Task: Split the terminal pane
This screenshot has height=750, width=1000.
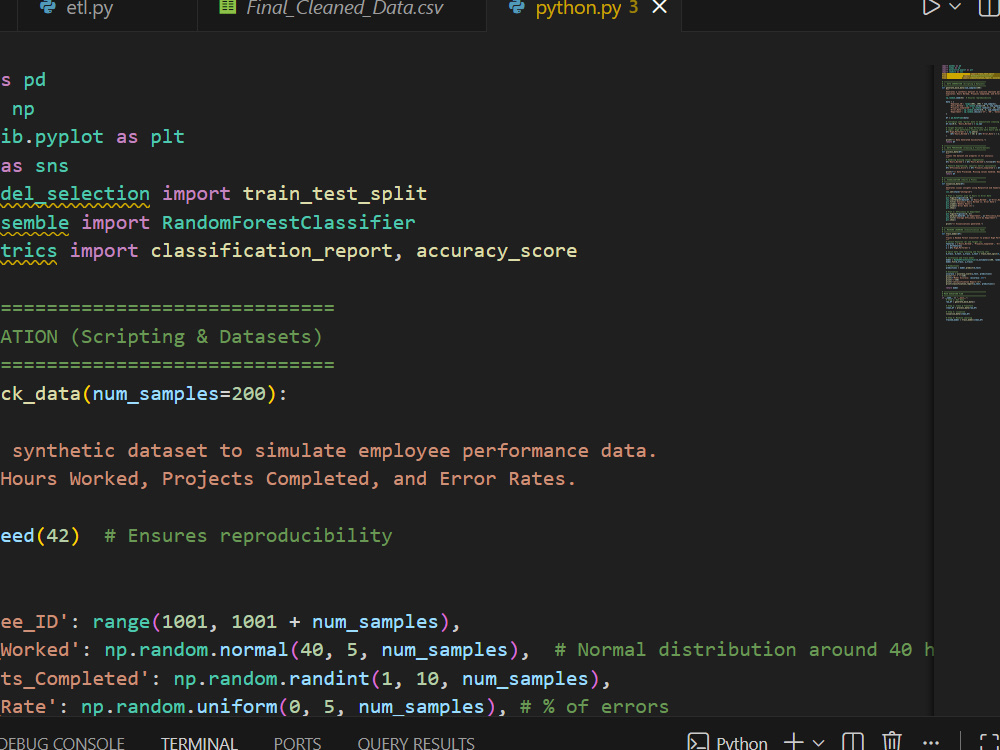Action: pyautogui.click(x=853, y=742)
